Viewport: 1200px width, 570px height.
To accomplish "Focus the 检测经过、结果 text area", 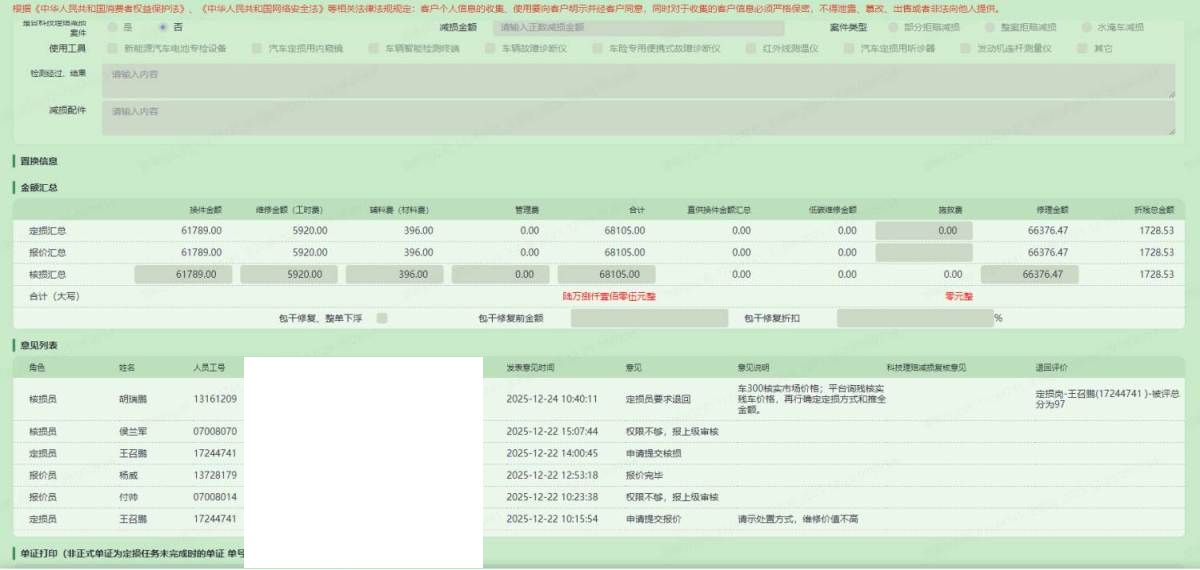I will coord(637,81).
